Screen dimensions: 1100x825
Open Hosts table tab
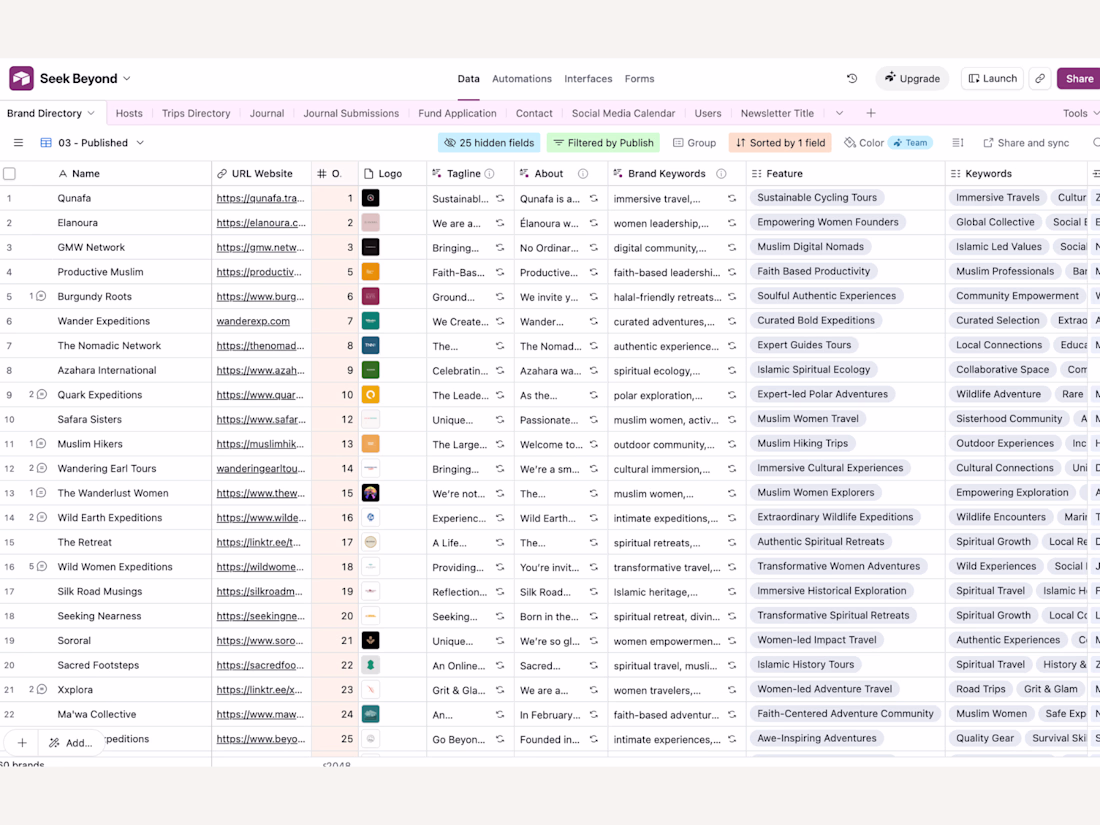pos(129,113)
